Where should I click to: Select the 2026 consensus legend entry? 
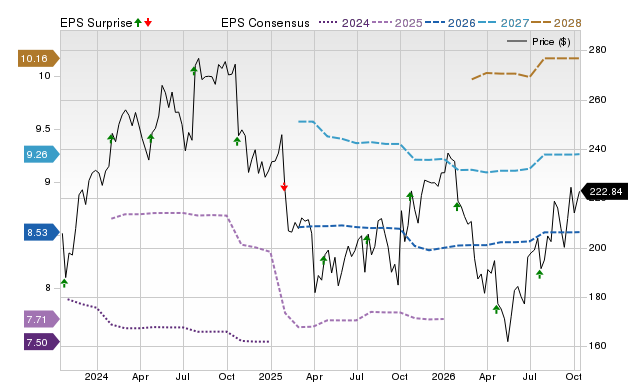[x=450, y=23]
